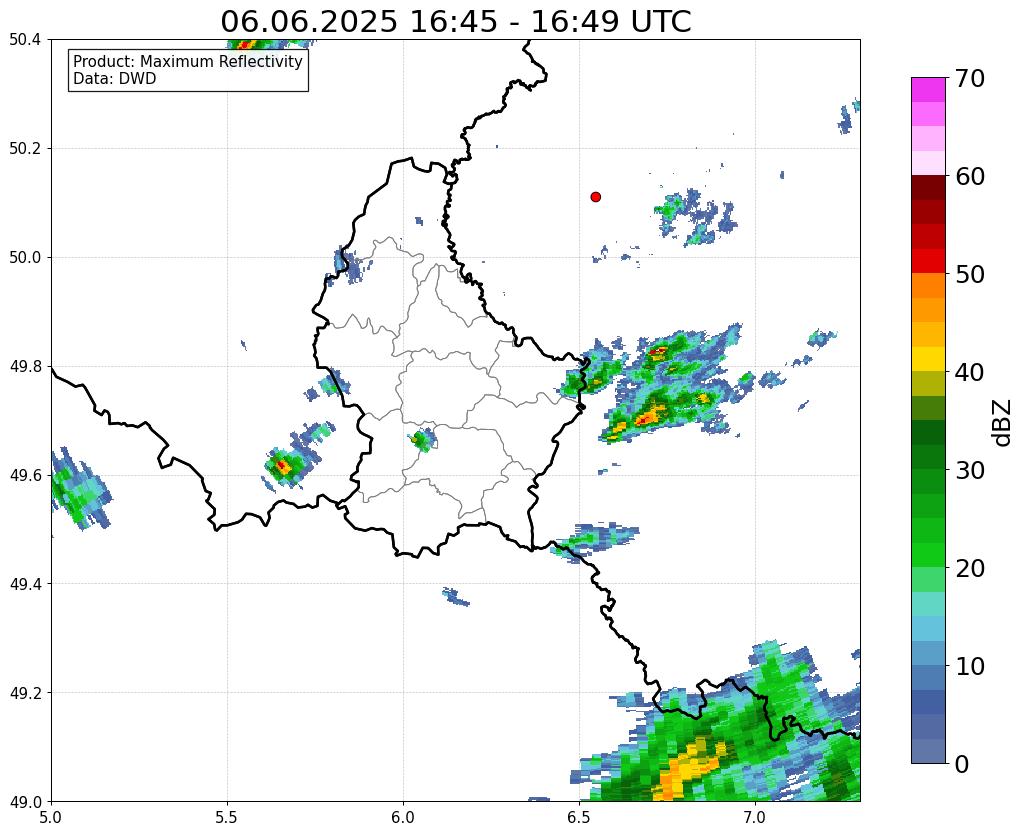Select the yellow colorbar segment near 40

(928, 359)
